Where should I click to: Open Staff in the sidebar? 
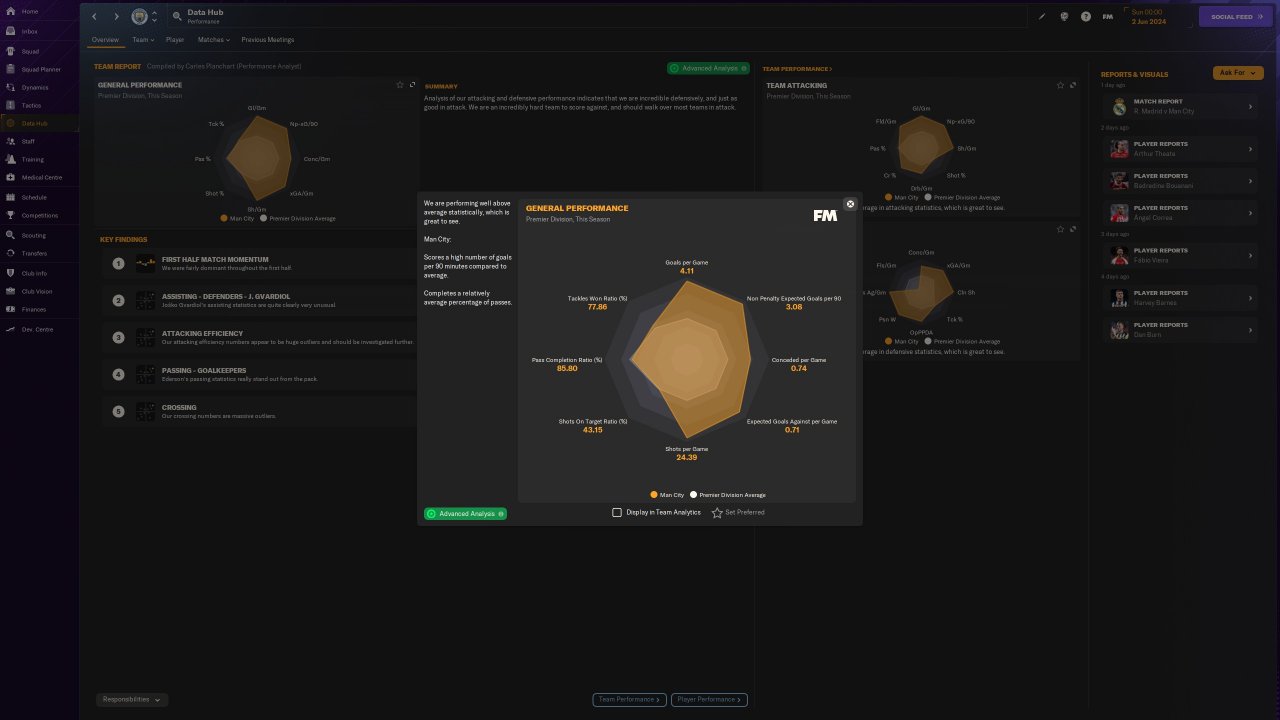tap(28, 142)
